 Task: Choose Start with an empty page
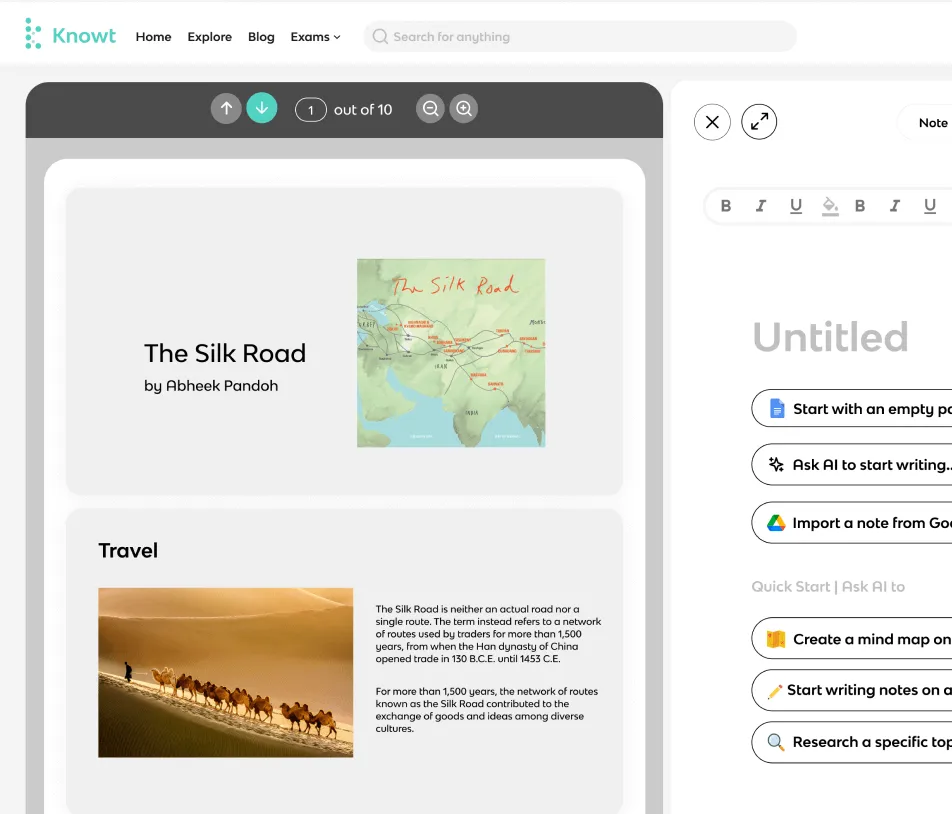(x=852, y=409)
